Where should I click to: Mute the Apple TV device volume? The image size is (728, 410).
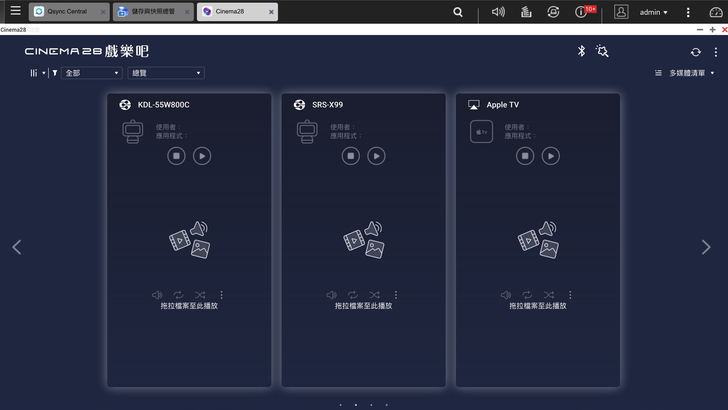pos(506,295)
